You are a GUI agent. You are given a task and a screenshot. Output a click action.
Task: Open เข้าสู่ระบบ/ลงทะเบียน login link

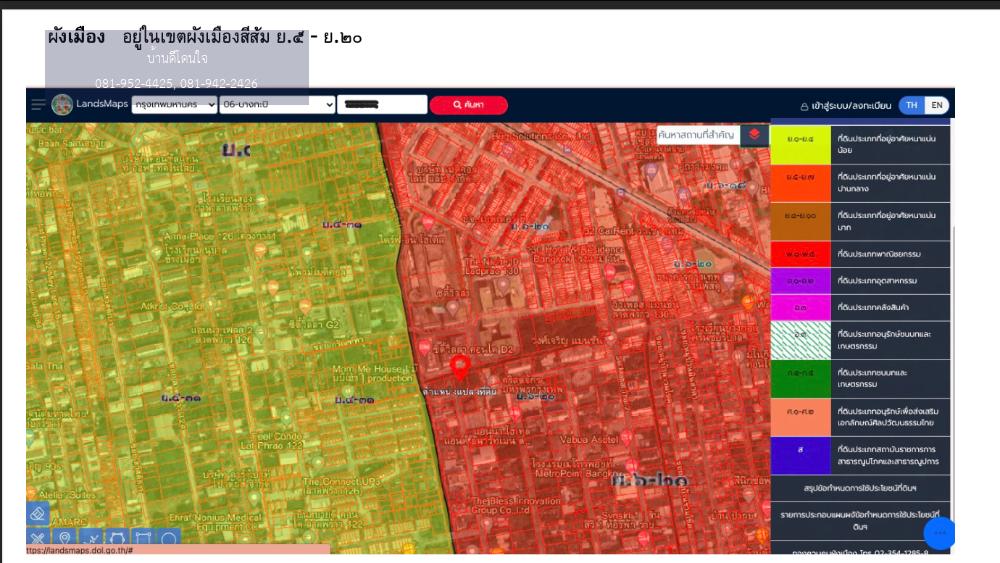pyautogui.click(x=845, y=105)
